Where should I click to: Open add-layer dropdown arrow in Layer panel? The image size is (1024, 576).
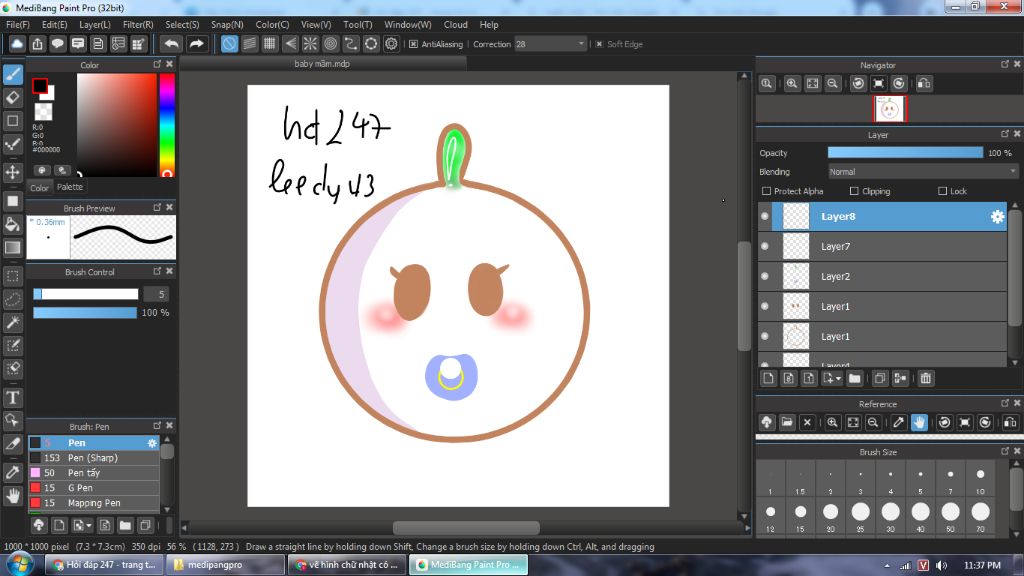click(x=838, y=379)
